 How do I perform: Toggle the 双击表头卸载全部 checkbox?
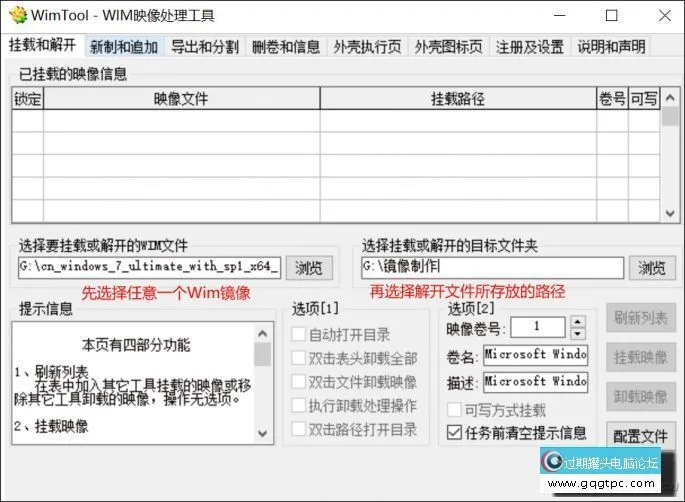click(x=299, y=358)
